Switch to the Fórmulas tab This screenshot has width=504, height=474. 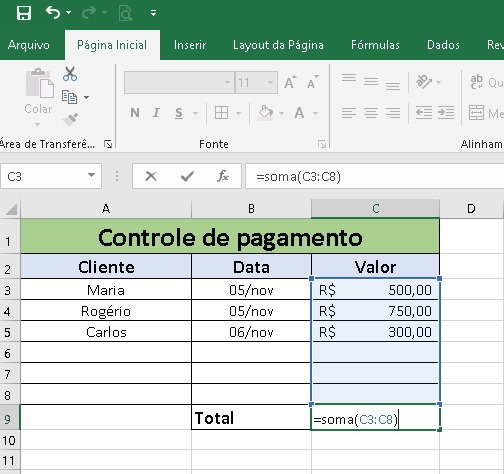[x=375, y=45]
